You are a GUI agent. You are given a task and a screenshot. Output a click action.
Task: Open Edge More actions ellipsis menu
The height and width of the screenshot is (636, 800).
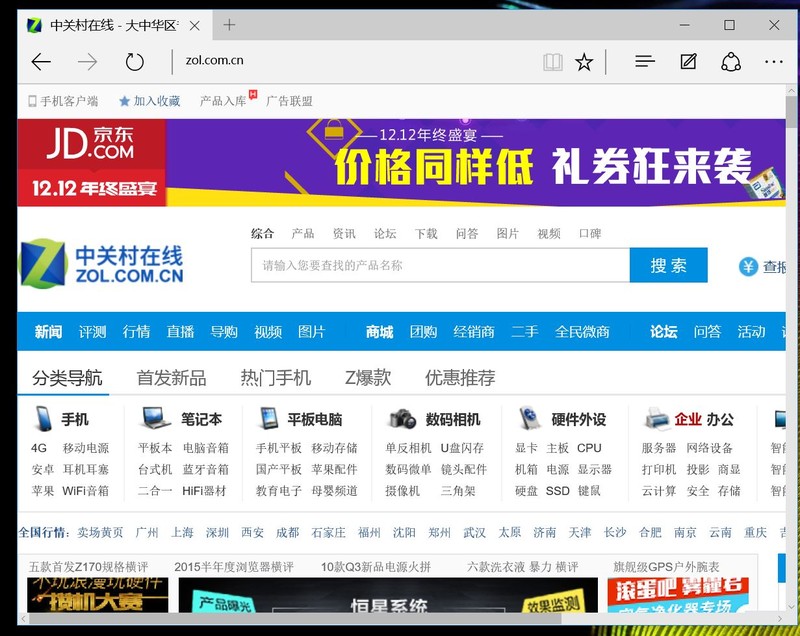[773, 62]
